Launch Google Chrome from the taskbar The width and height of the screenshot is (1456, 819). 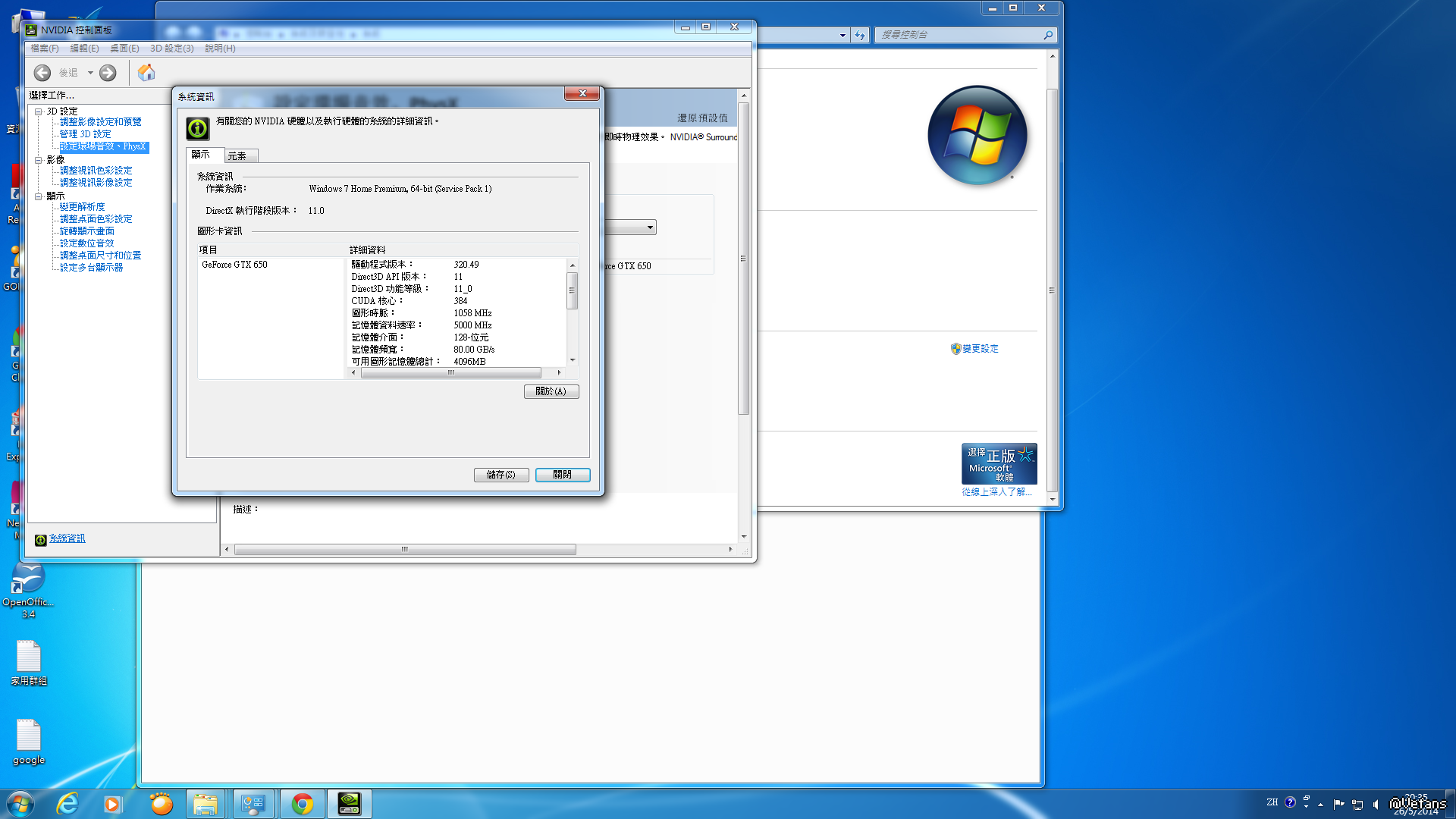(302, 804)
